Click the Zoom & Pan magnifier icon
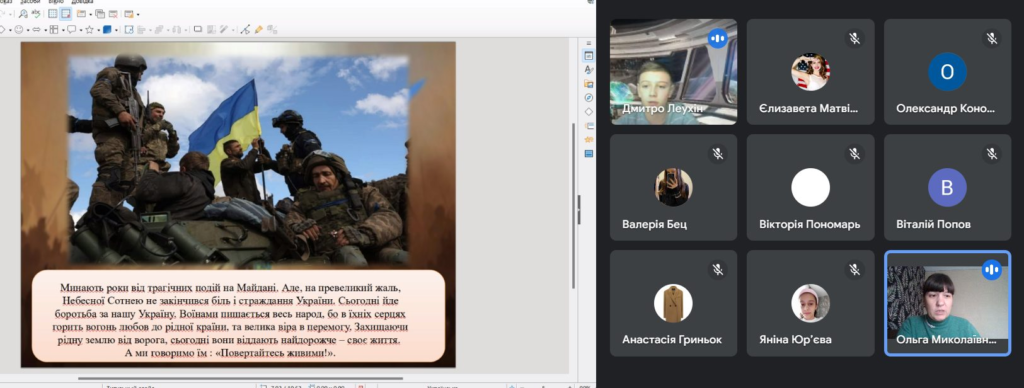1024x388 pixels. coord(24,14)
